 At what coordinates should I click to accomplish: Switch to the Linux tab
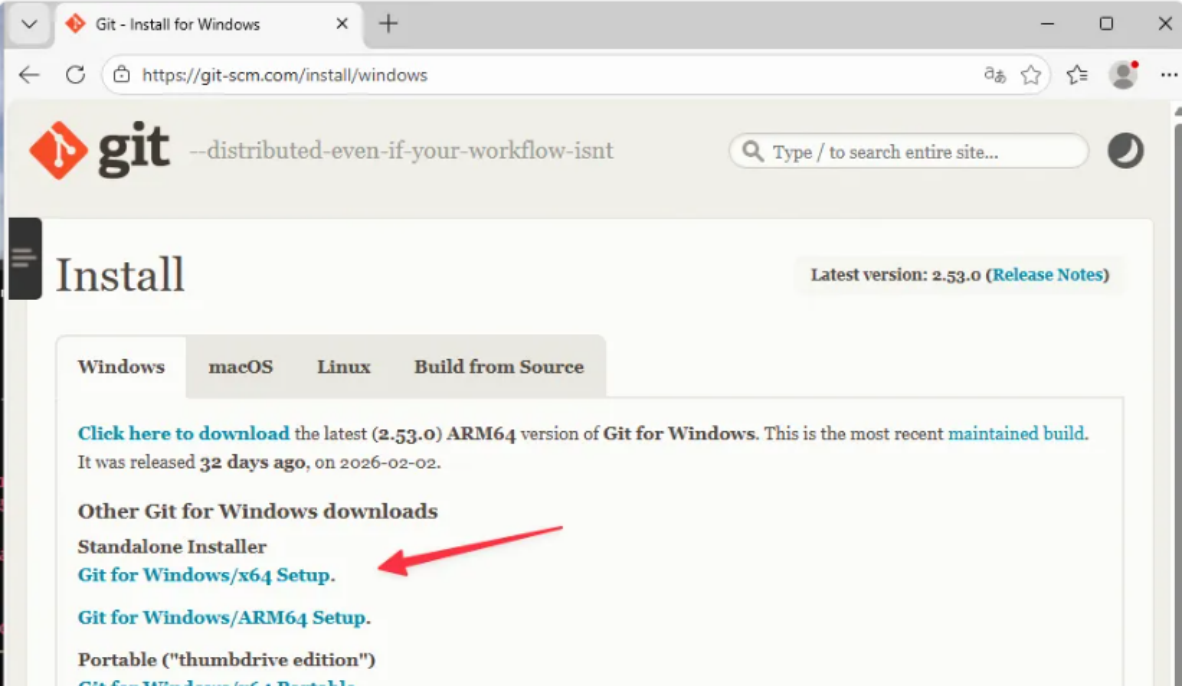[x=344, y=367]
